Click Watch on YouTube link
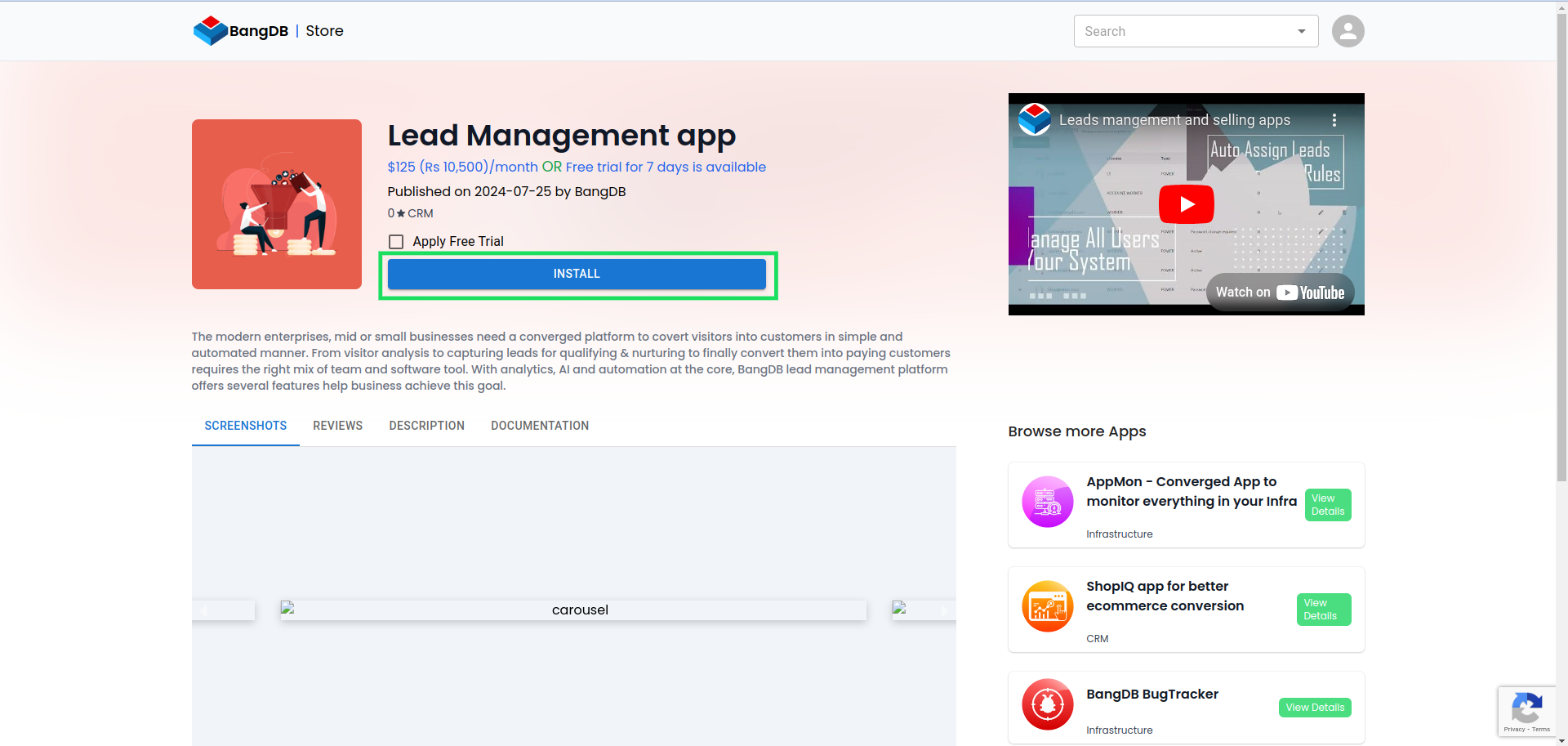Viewport: 1568px width, 746px height. 1280,293
